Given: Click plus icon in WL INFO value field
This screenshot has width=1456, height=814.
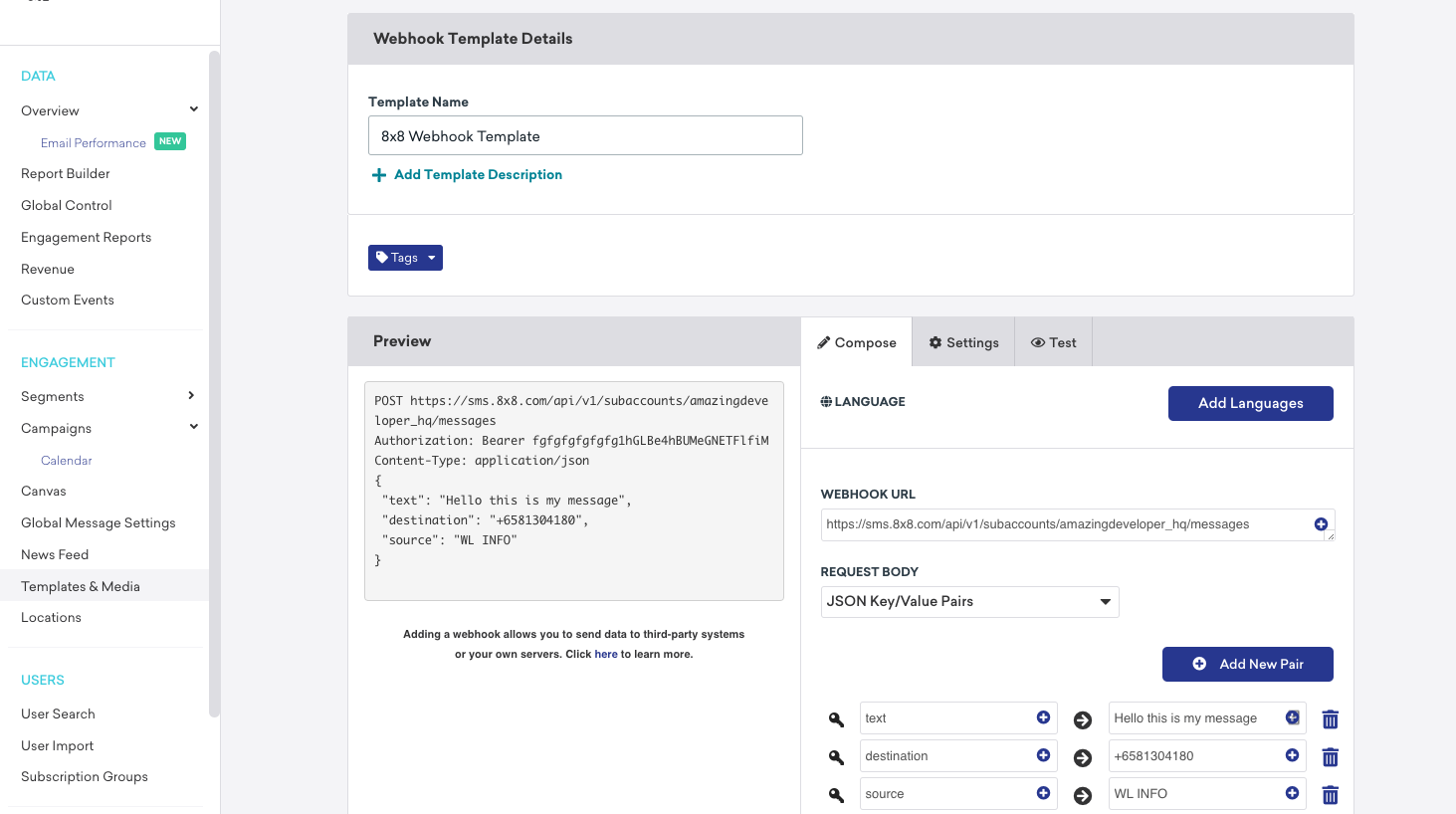Looking at the screenshot, I should pyautogui.click(x=1292, y=793).
